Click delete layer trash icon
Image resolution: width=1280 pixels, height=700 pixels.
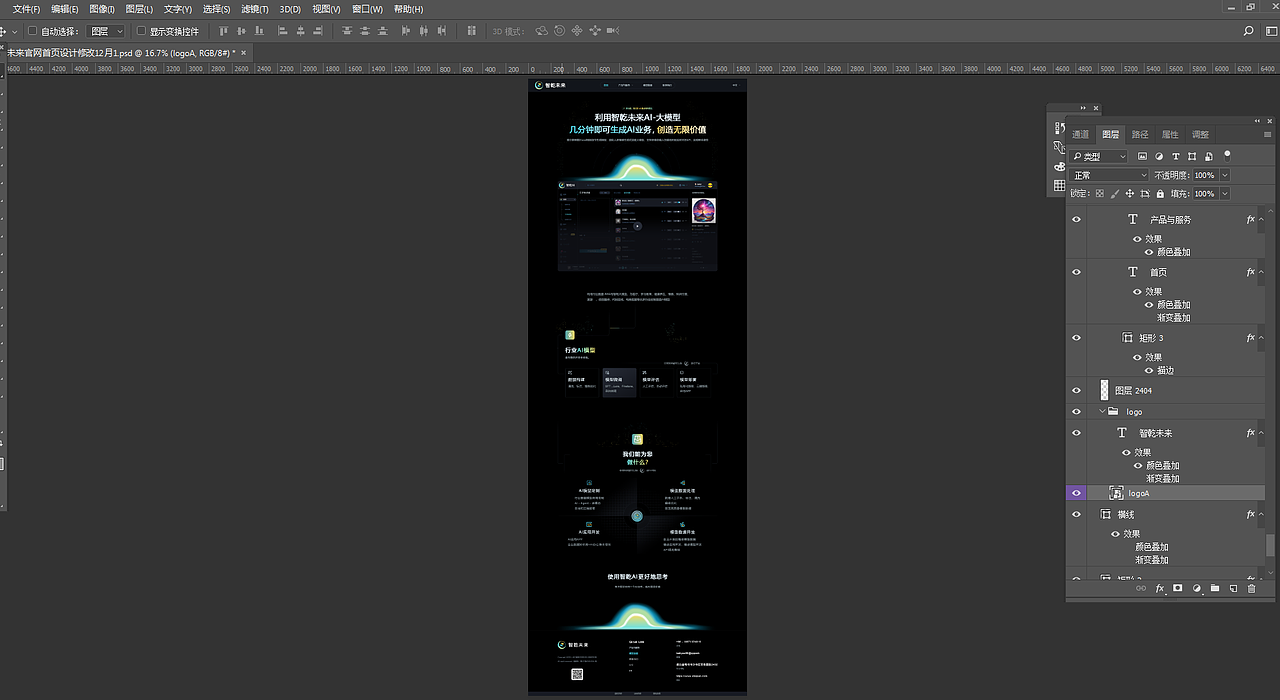[1251, 589]
